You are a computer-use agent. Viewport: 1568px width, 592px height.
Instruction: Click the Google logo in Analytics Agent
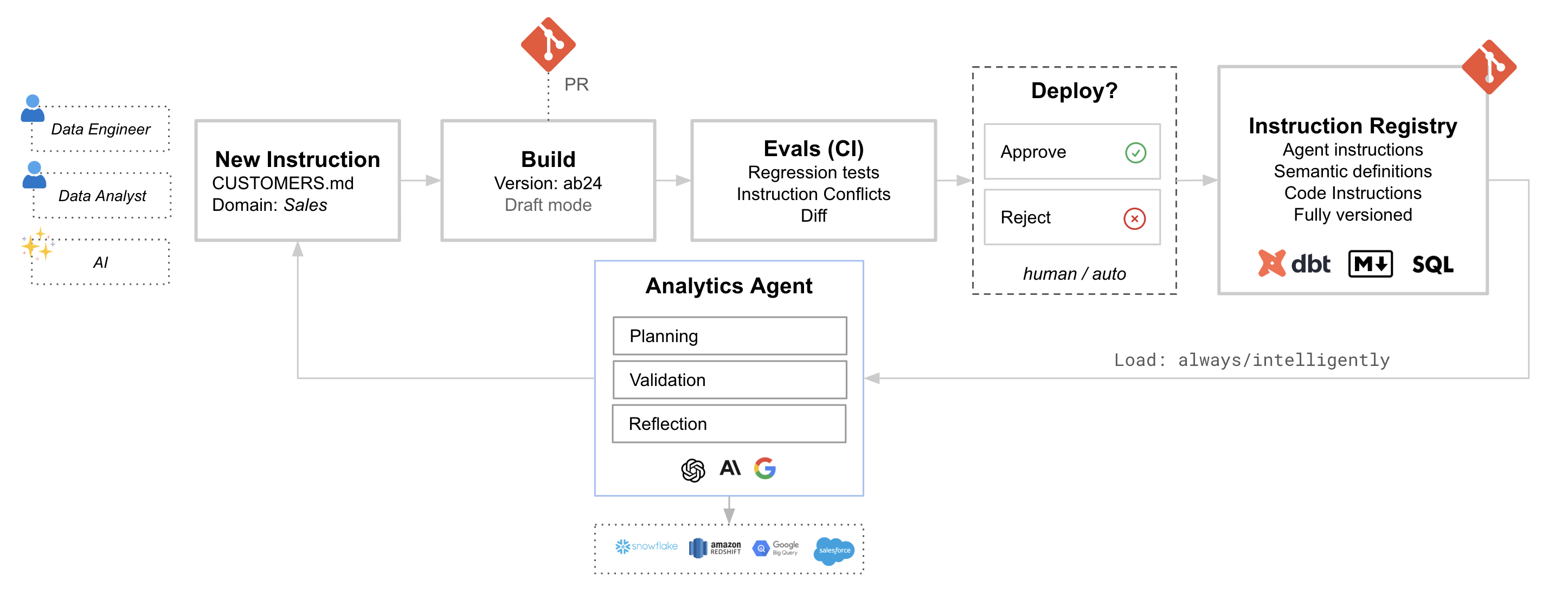tap(766, 468)
